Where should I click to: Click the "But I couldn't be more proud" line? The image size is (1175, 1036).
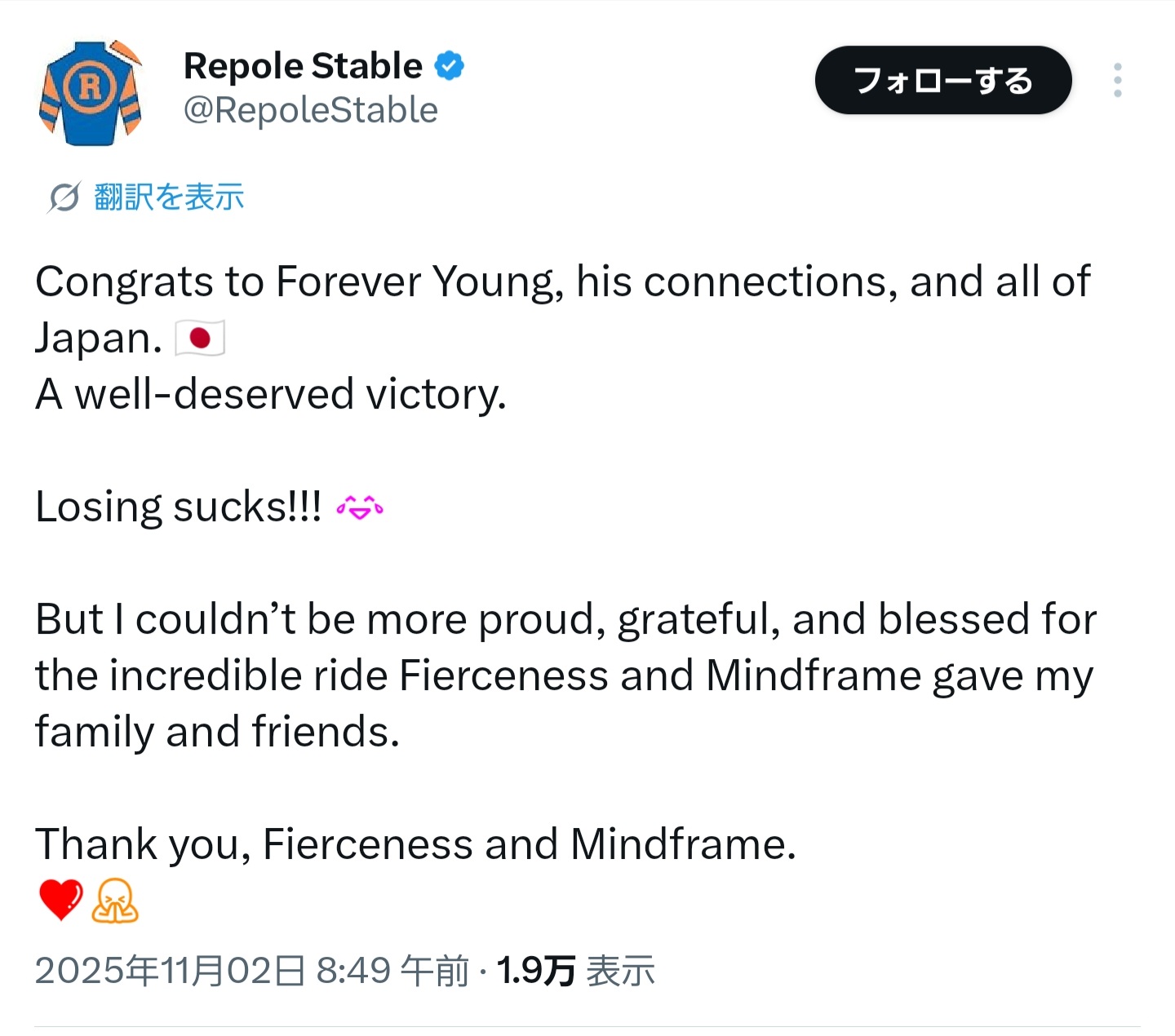click(565, 620)
